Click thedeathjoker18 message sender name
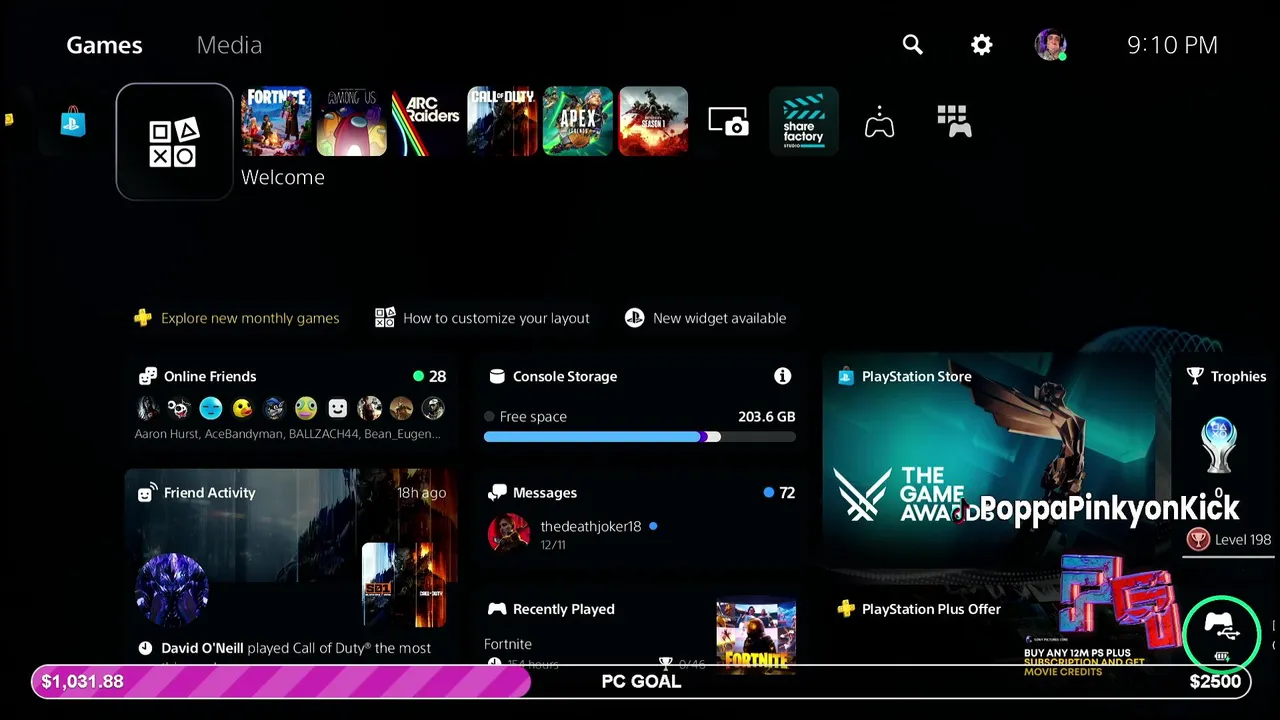 pyautogui.click(x=591, y=526)
